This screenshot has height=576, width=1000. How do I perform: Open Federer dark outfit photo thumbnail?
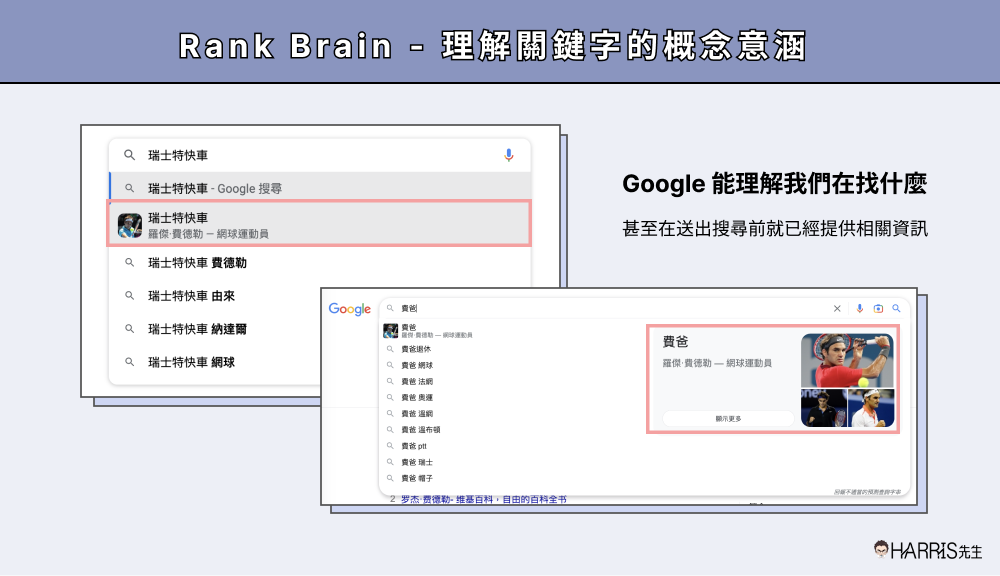point(823,408)
